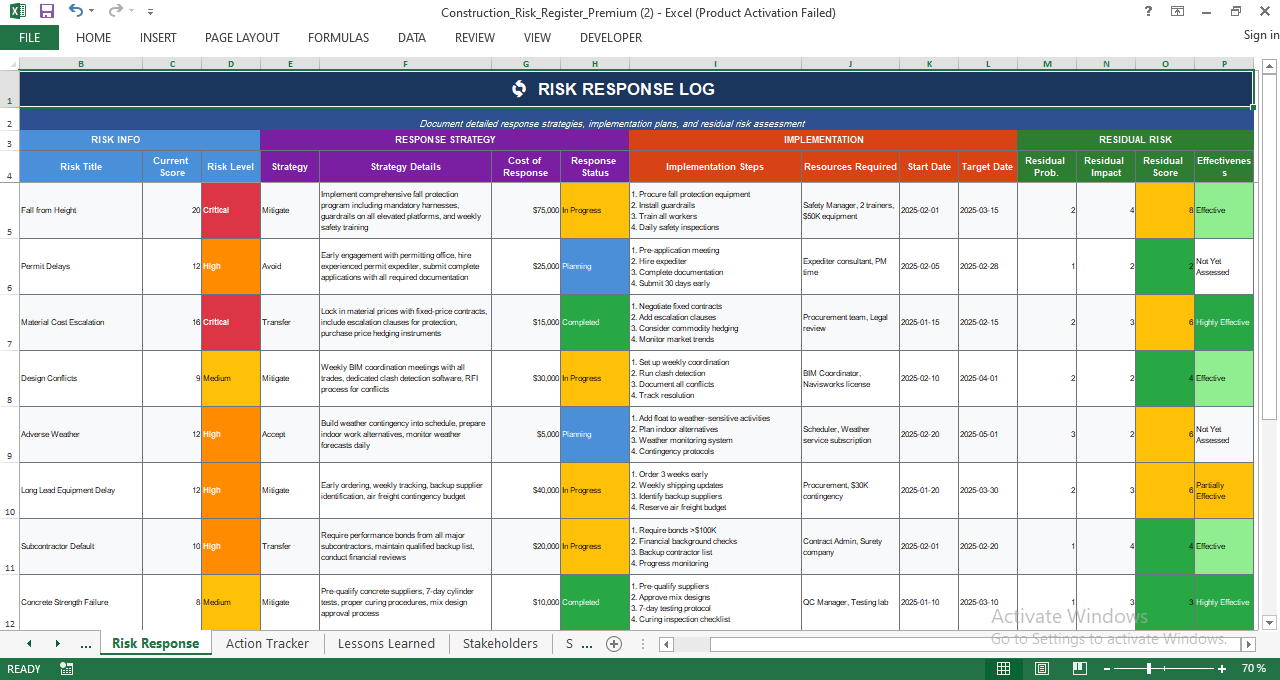Open the PAGE LAYOUT ribbon tab
Screen dimensions: 1280x680
click(x=242, y=38)
